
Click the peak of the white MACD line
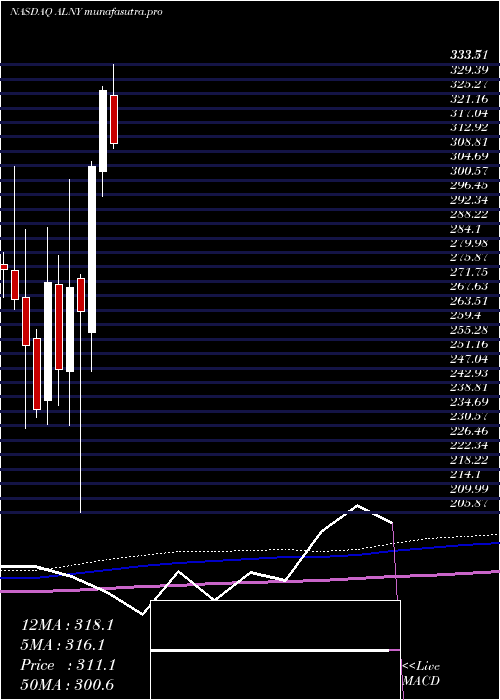pyautogui.click(x=357, y=505)
